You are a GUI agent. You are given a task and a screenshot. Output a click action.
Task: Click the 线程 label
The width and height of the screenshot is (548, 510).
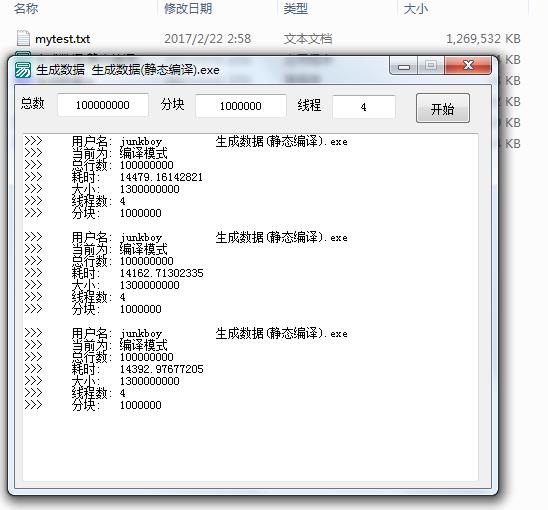click(309, 105)
